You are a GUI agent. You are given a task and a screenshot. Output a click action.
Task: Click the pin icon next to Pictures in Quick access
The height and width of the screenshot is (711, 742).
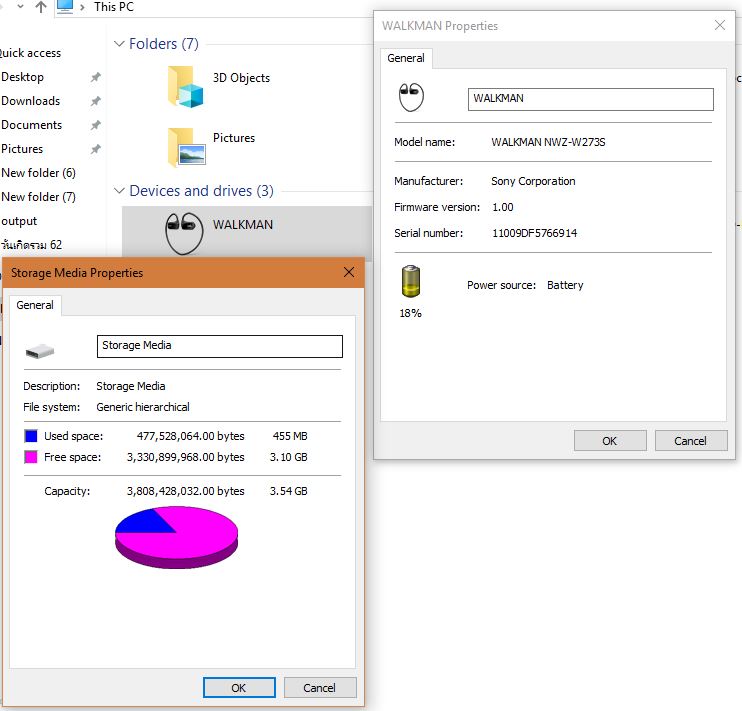tap(96, 149)
